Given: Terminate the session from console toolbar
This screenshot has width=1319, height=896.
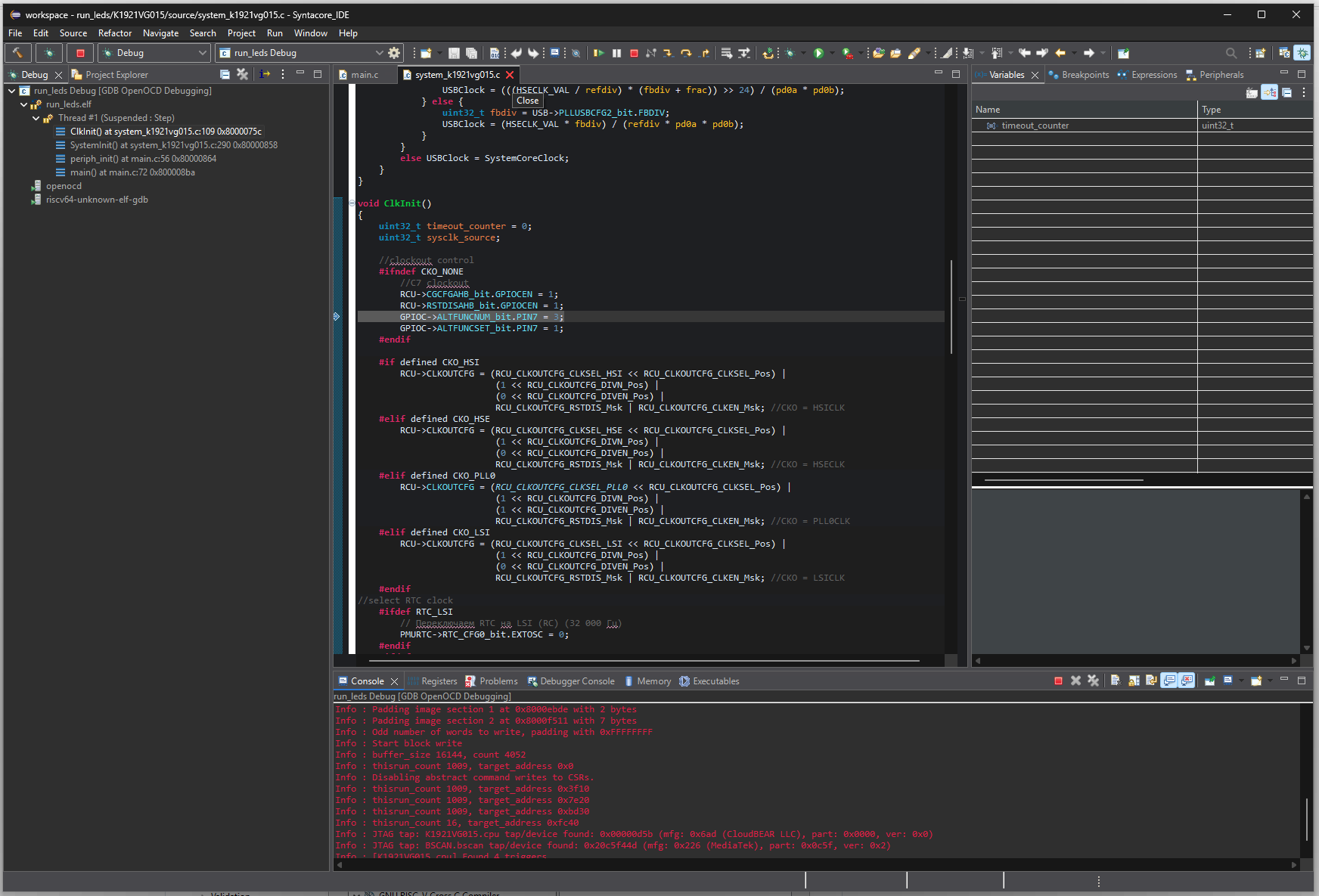Looking at the screenshot, I should pos(1058,681).
